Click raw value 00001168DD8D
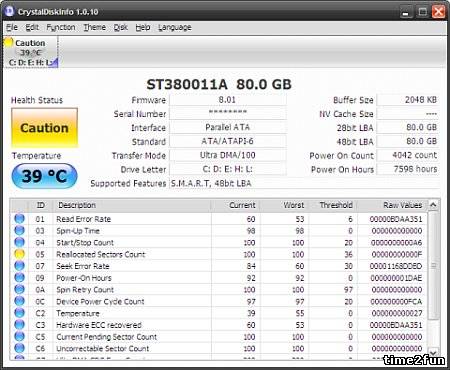The height and width of the screenshot is (370, 450). click(x=396, y=266)
